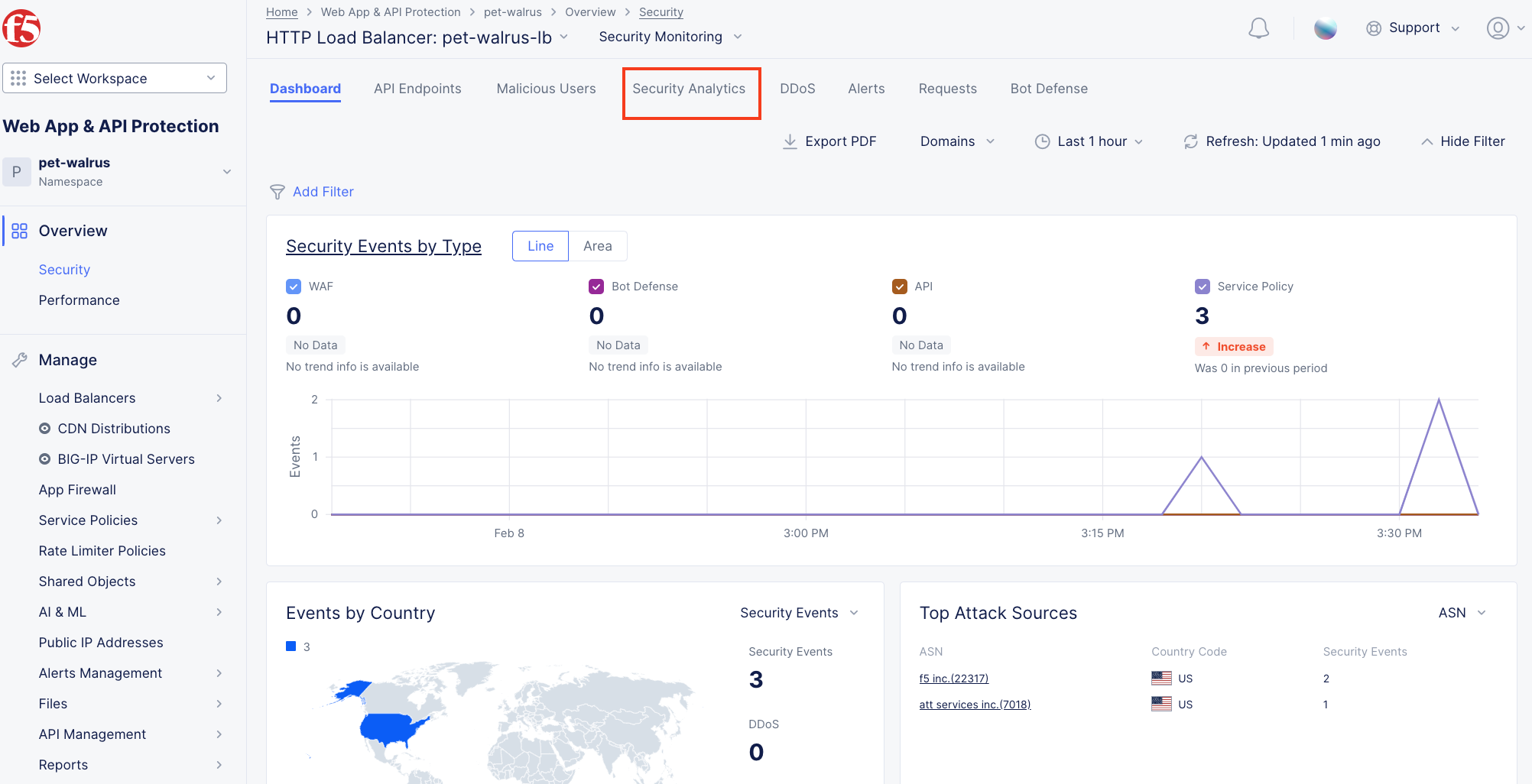Click the Overview grid icon

click(x=19, y=231)
